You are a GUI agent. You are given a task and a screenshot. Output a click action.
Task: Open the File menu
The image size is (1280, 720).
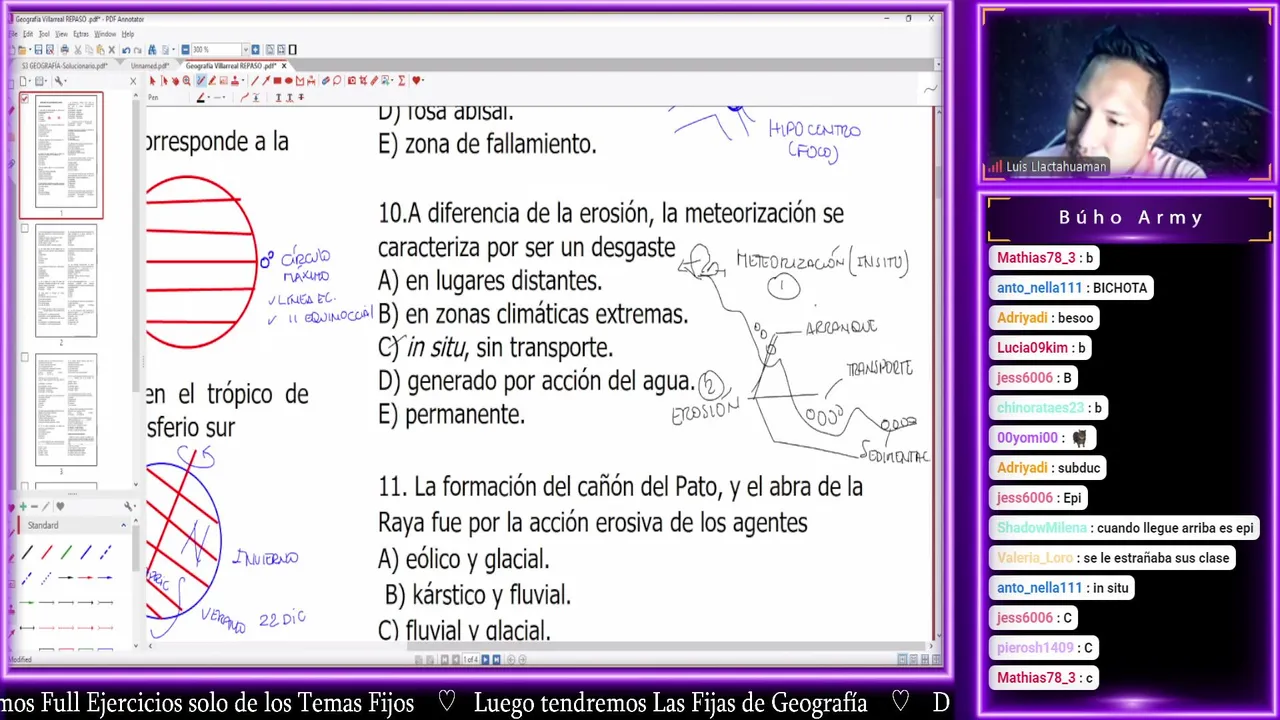[13, 34]
